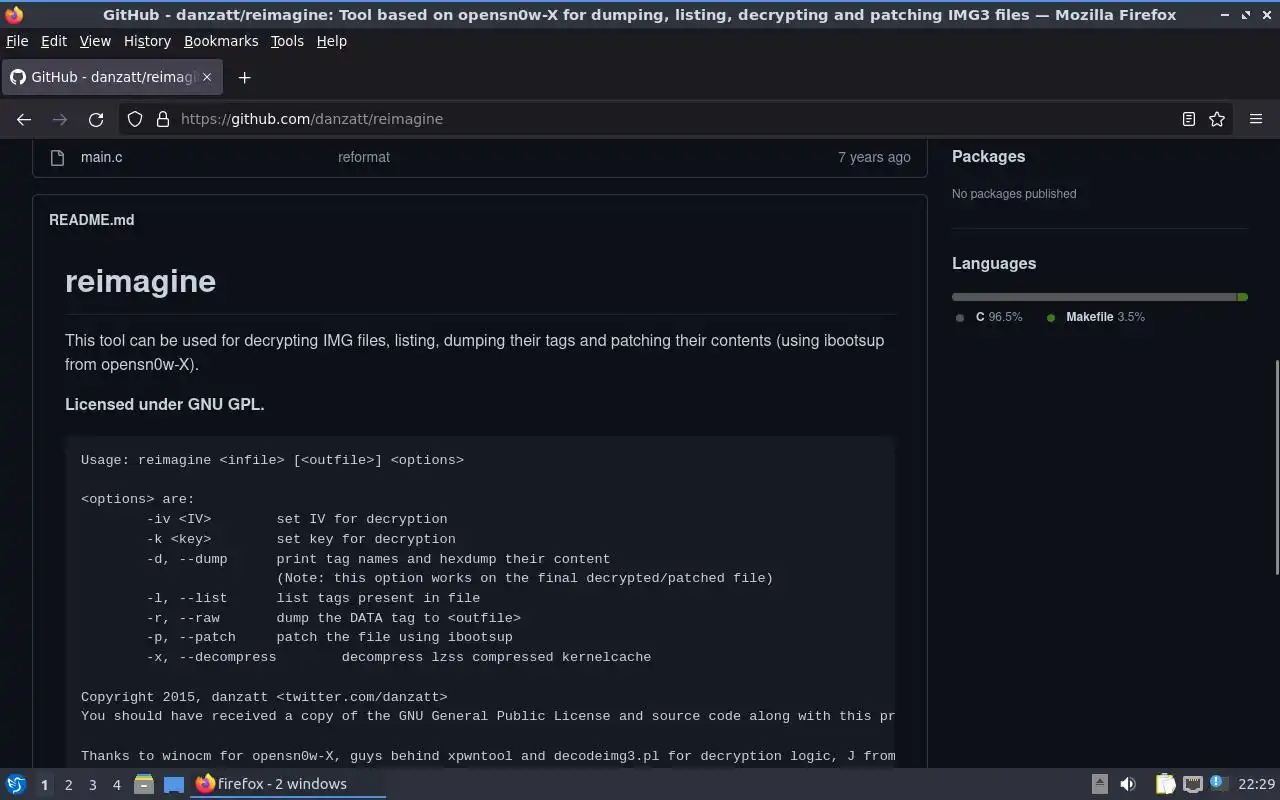Open the History menu
This screenshot has width=1280, height=800.
pos(147,41)
